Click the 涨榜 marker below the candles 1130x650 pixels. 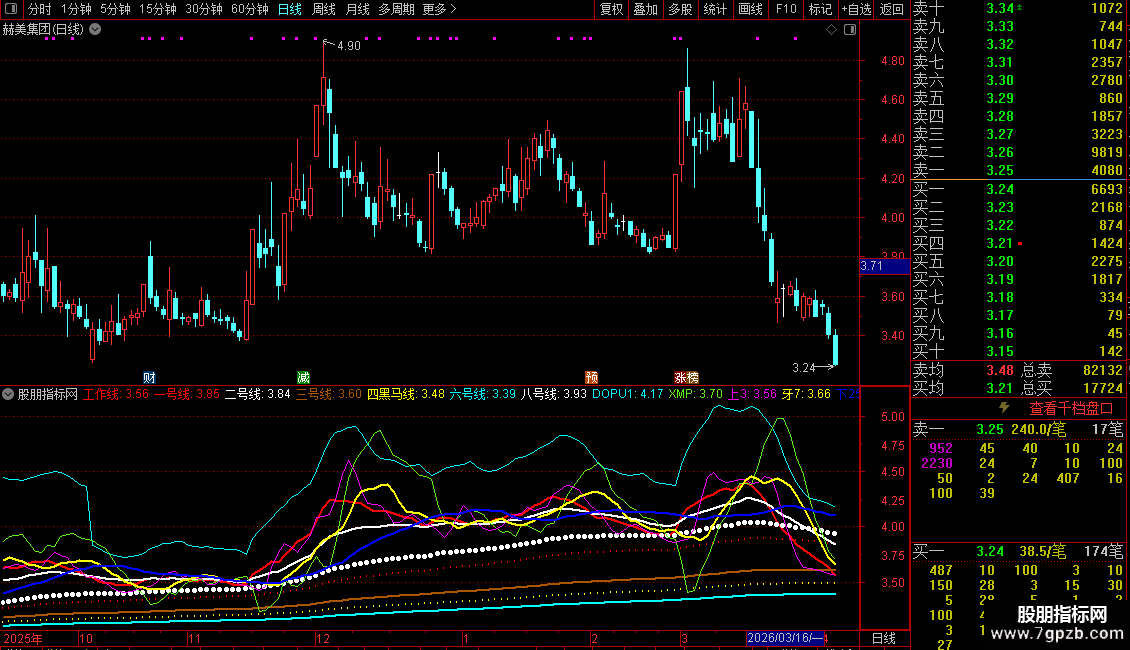point(686,377)
